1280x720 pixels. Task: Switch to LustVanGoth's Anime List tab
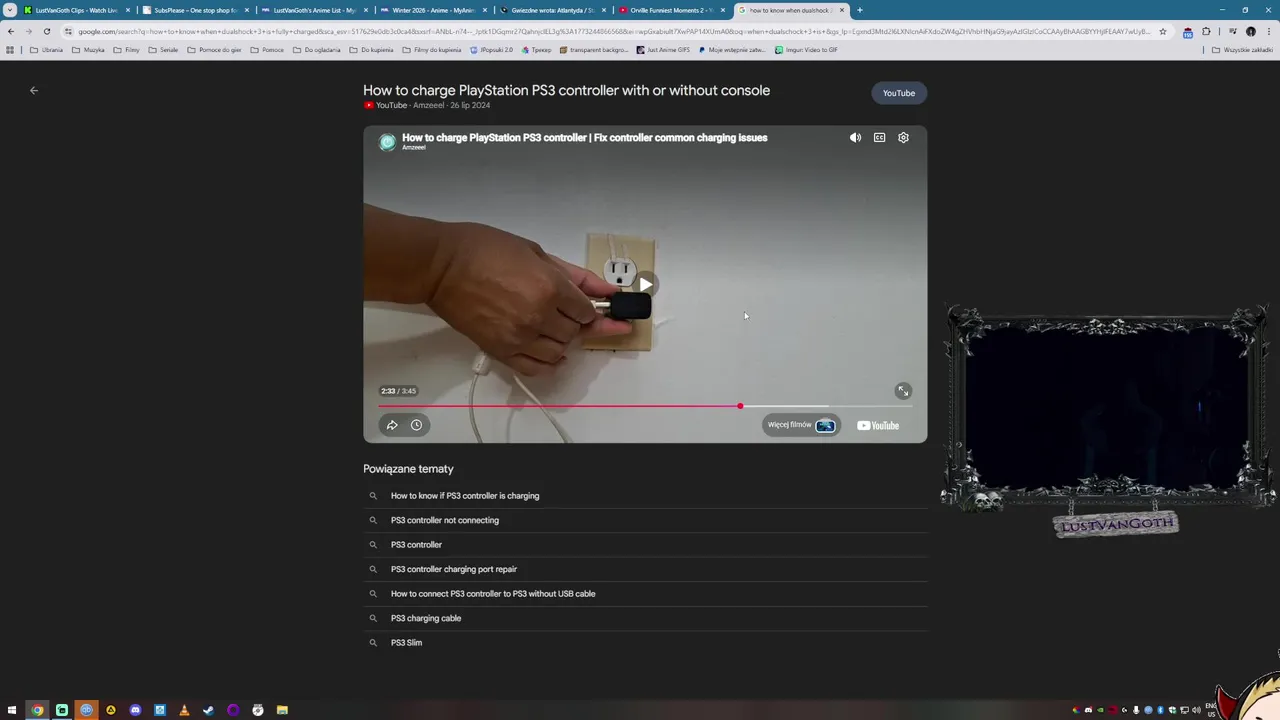click(314, 10)
